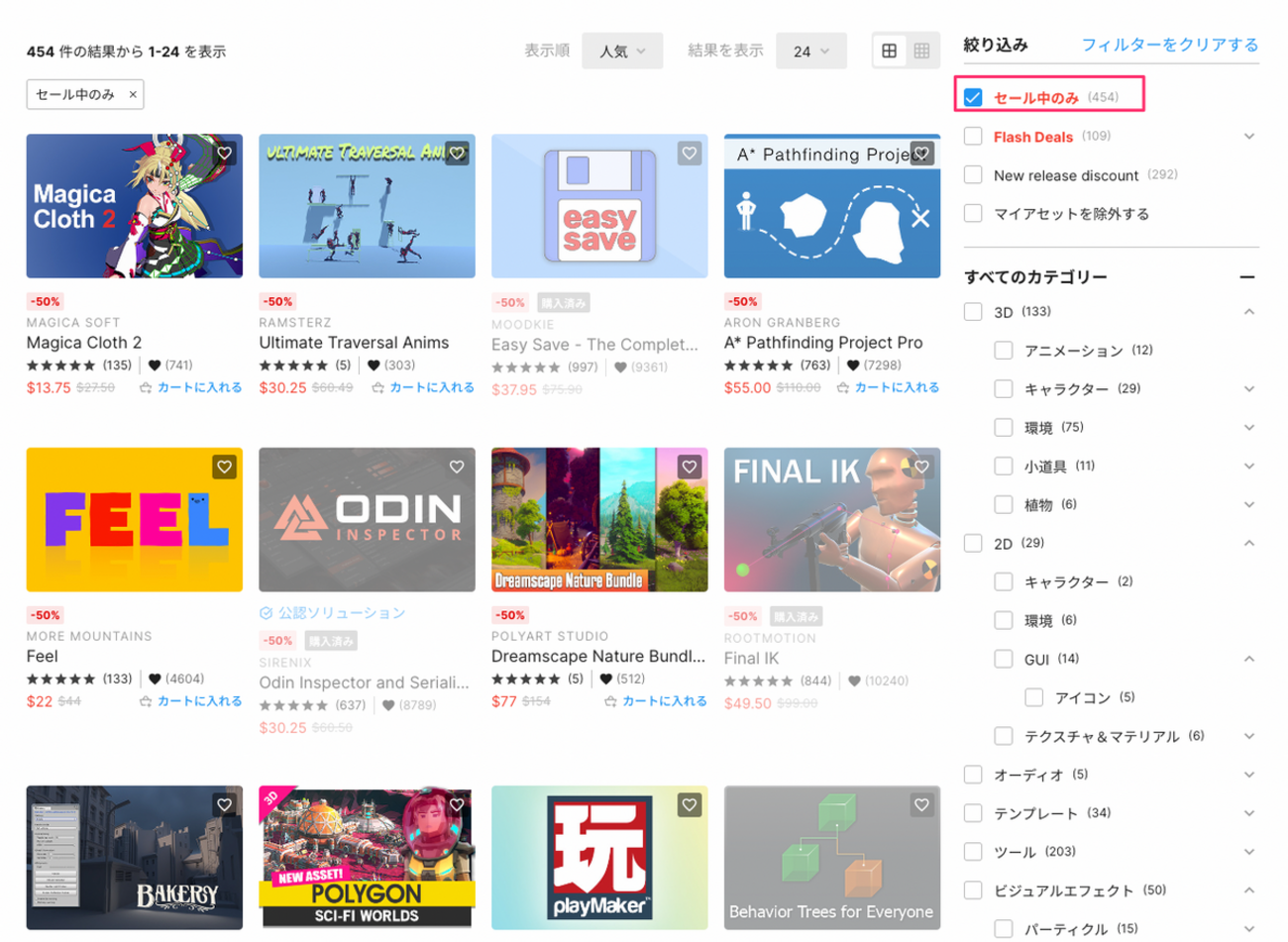Check the パーティクル subcategory
This screenshot has height=942, width=1288.
click(x=1004, y=929)
